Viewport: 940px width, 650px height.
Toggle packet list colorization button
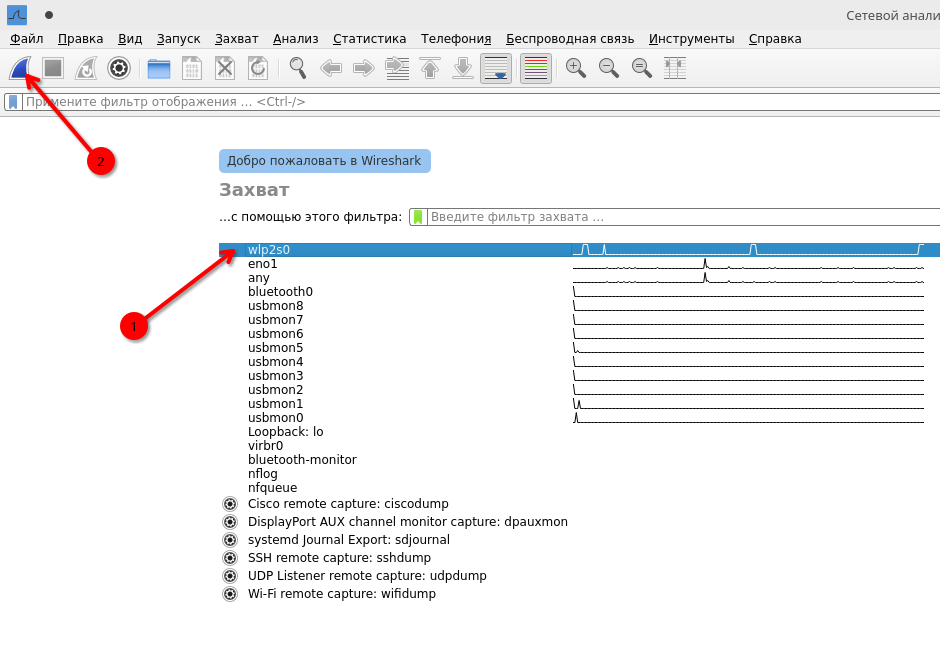coord(536,68)
